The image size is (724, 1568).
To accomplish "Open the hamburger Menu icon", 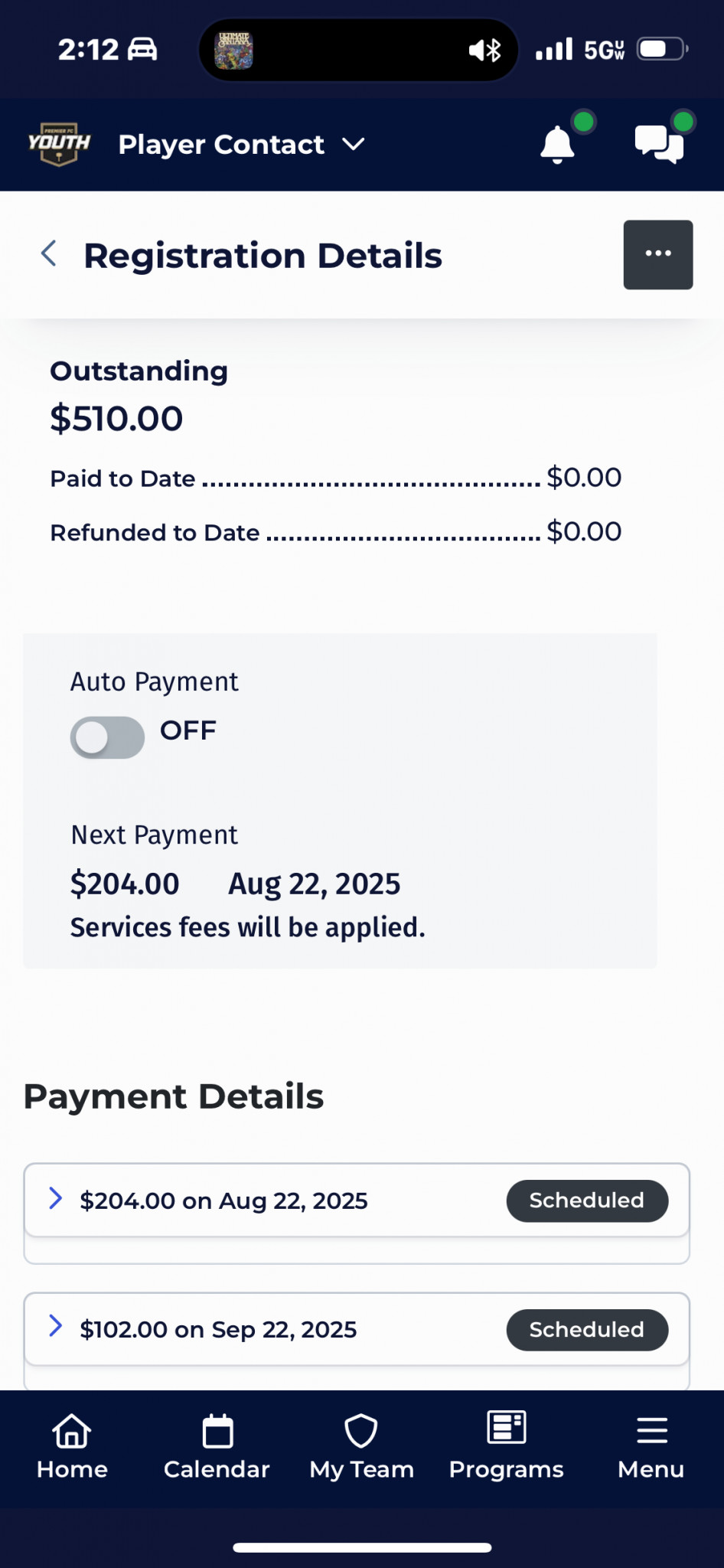I will (x=651, y=1430).
